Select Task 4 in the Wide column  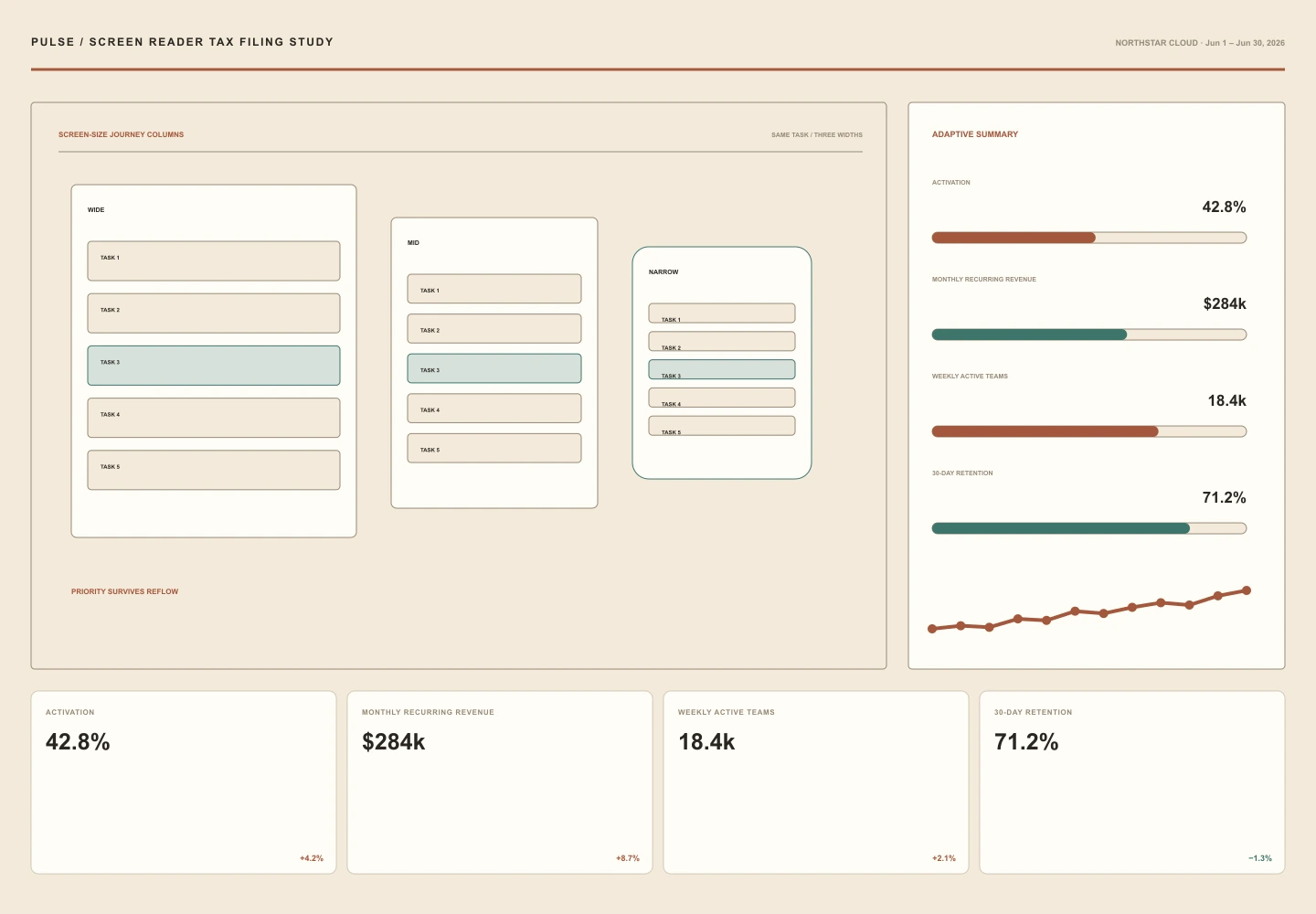[214, 418]
